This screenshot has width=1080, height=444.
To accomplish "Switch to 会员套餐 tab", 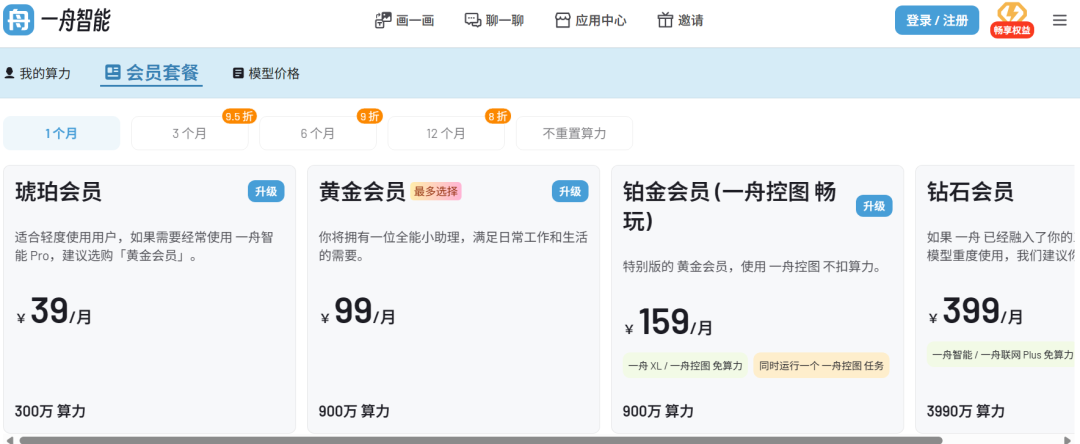I will [152, 73].
